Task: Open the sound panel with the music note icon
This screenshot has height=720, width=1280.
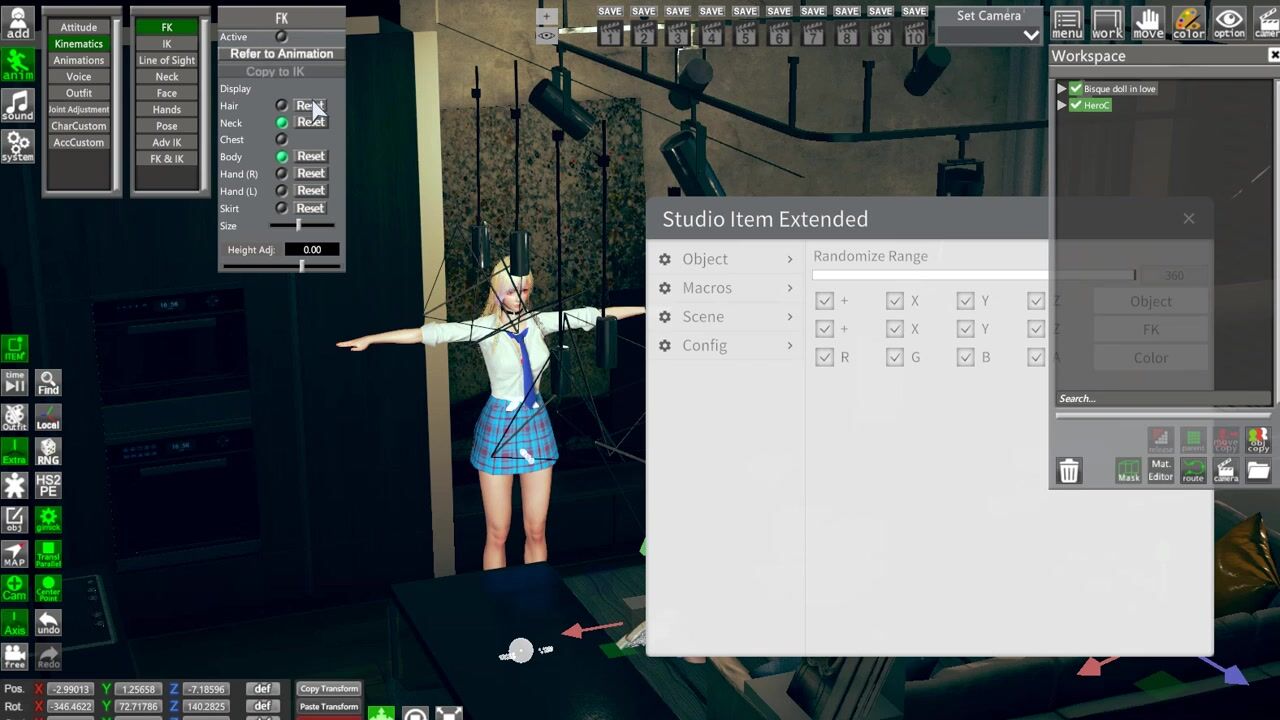Action: coord(17,104)
